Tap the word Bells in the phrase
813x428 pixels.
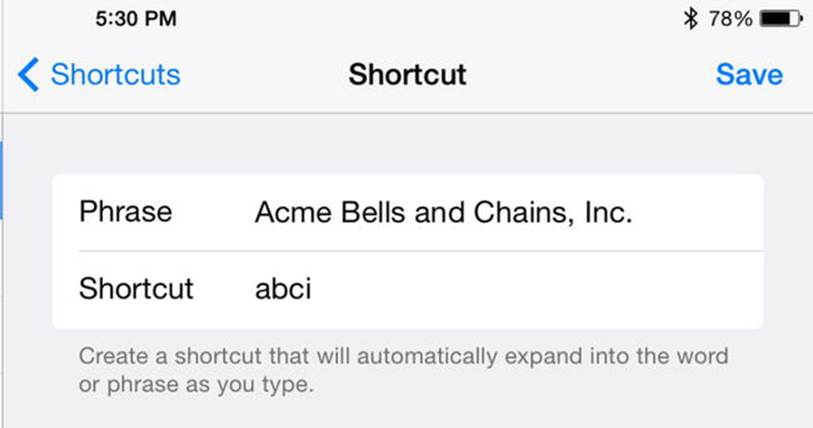pyautogui.click(x=373, y=213)
